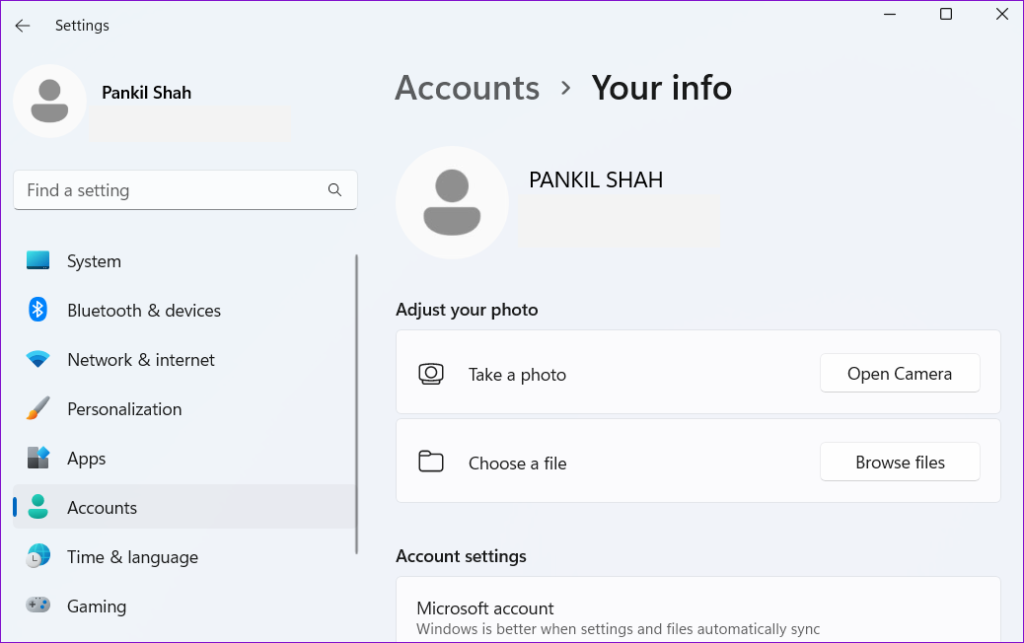Open the Apps settings icon

click(37, 458)
